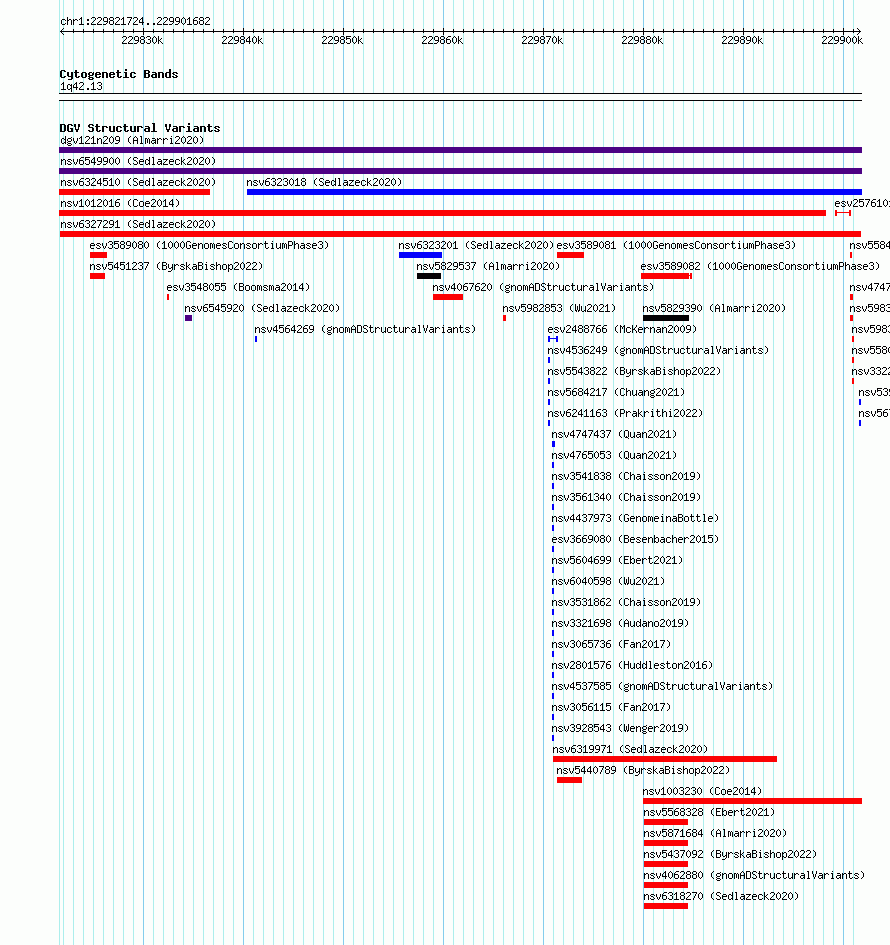Viewport: 890px width, 945px height.
Task: Click the DGV Structural Variants track title
Action: [140, 128]
